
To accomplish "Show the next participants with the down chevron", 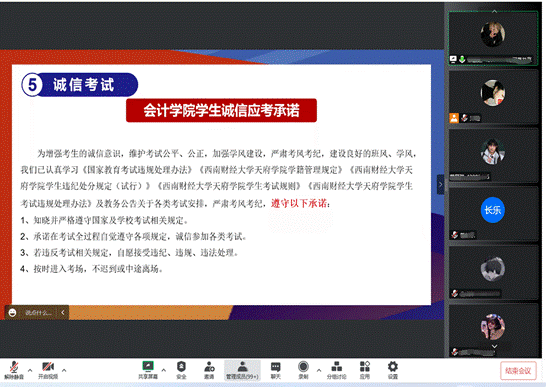I will [494, 346].
